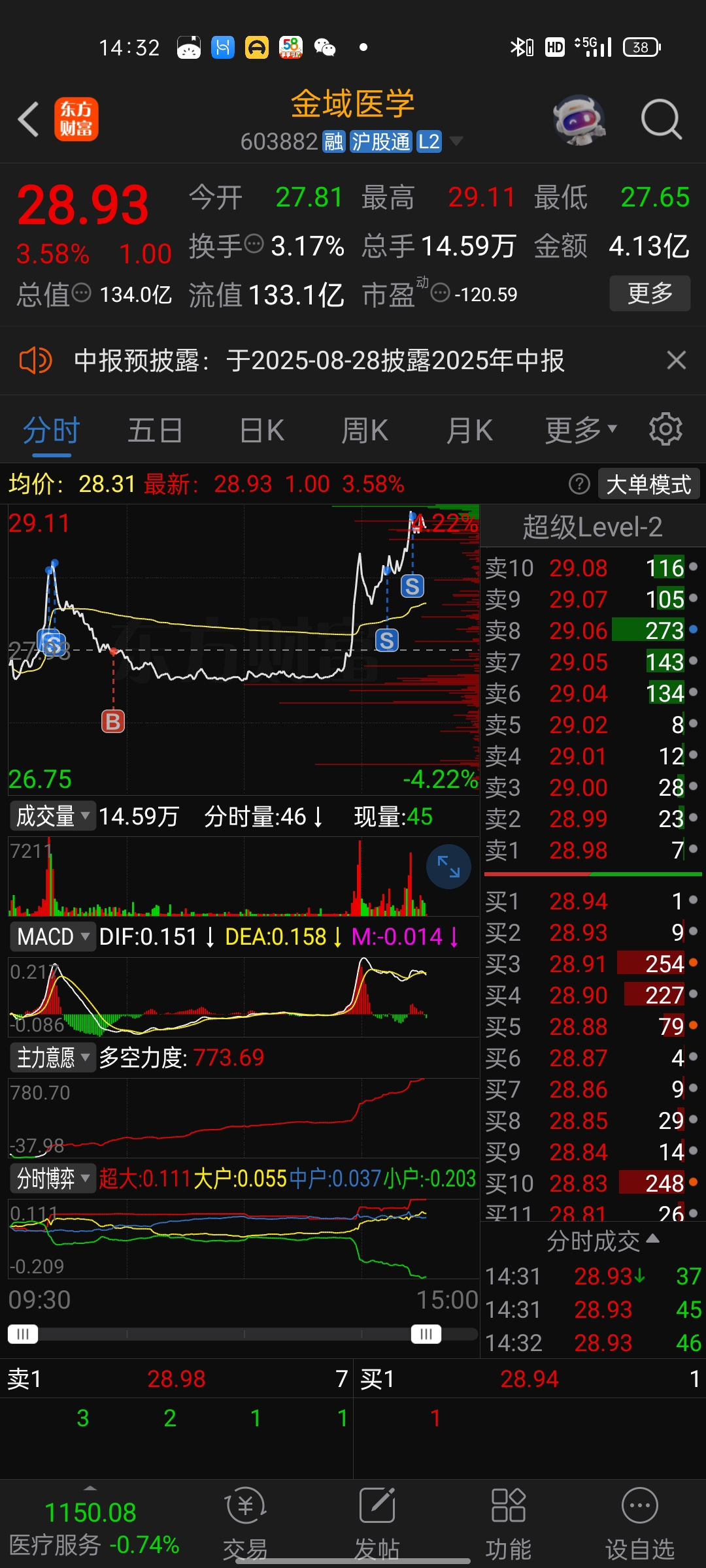The image size is (706, 1568).
Task: Open the search magnifier icon
Action: [x=662, y=120]
